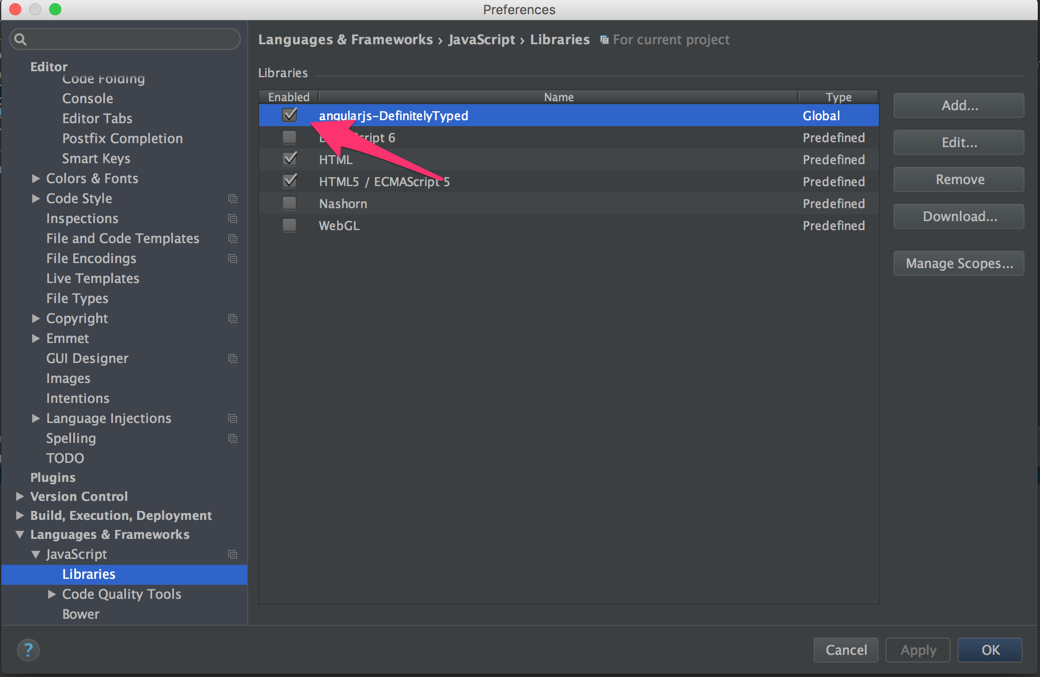Image resolution: width=1040 pixels, height=677 pixels.
Task: Click the OK button
Action: (x=990, y=650)
